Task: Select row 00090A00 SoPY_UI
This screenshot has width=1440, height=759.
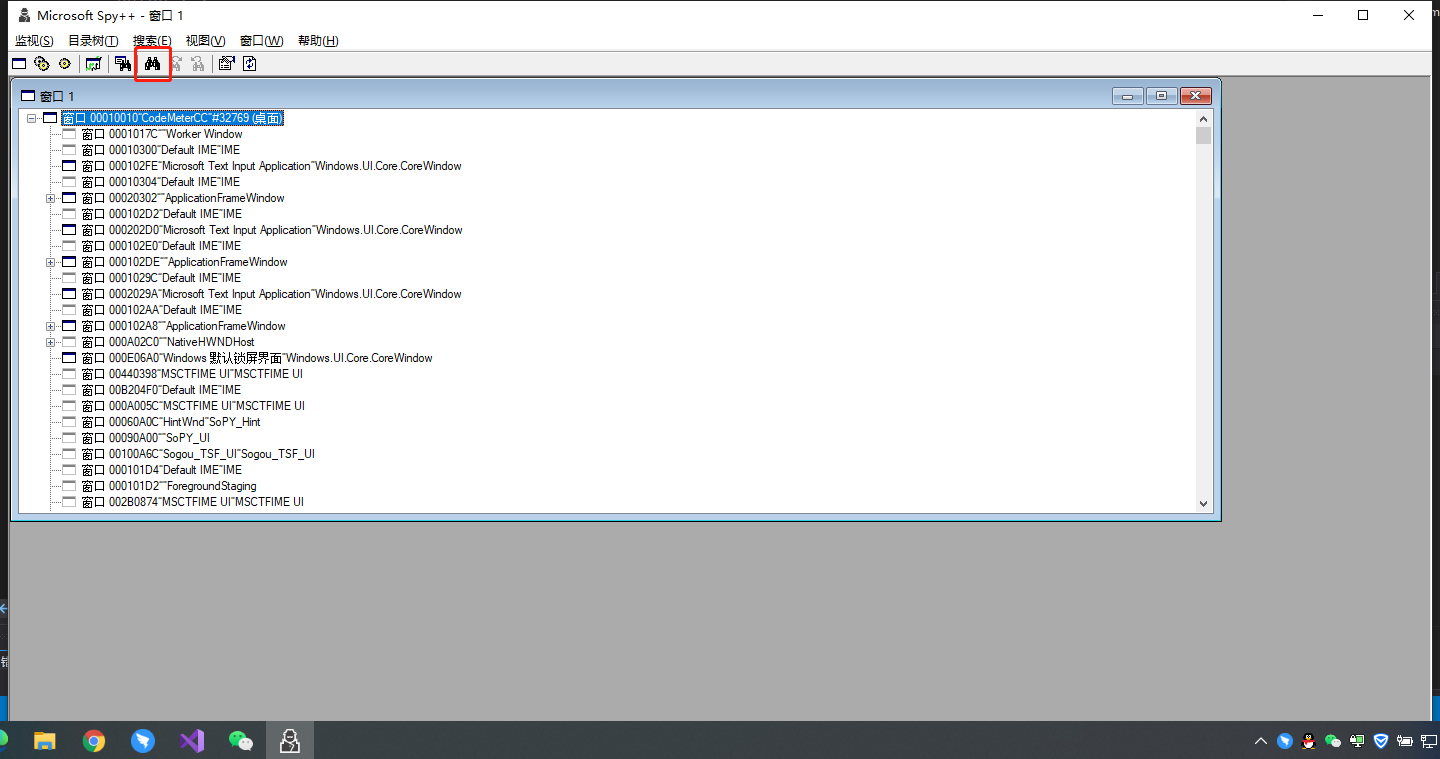Action: (x=146, y=438)
